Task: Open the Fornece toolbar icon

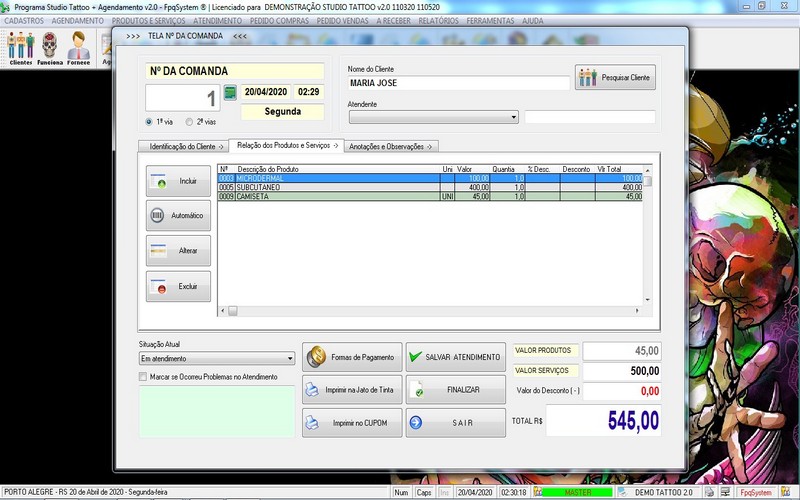Action: 79,48
